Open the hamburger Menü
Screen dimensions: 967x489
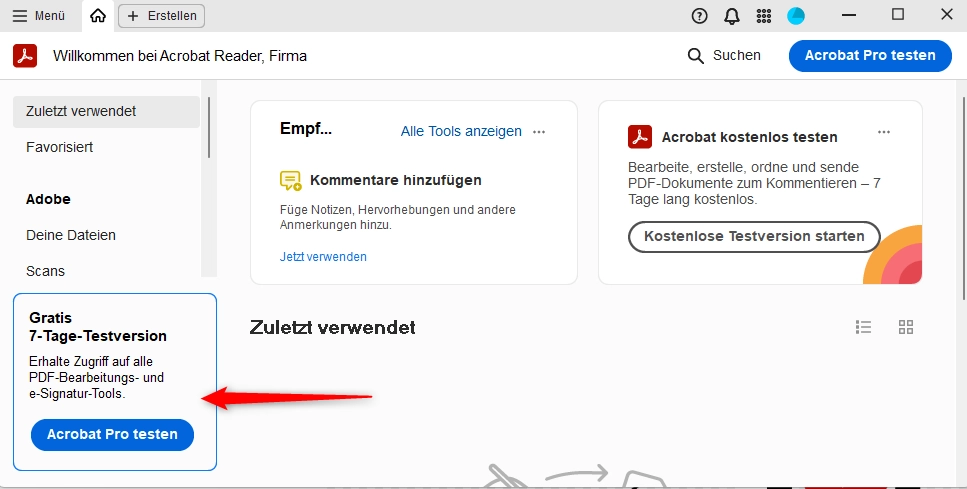tap(38, 16)
